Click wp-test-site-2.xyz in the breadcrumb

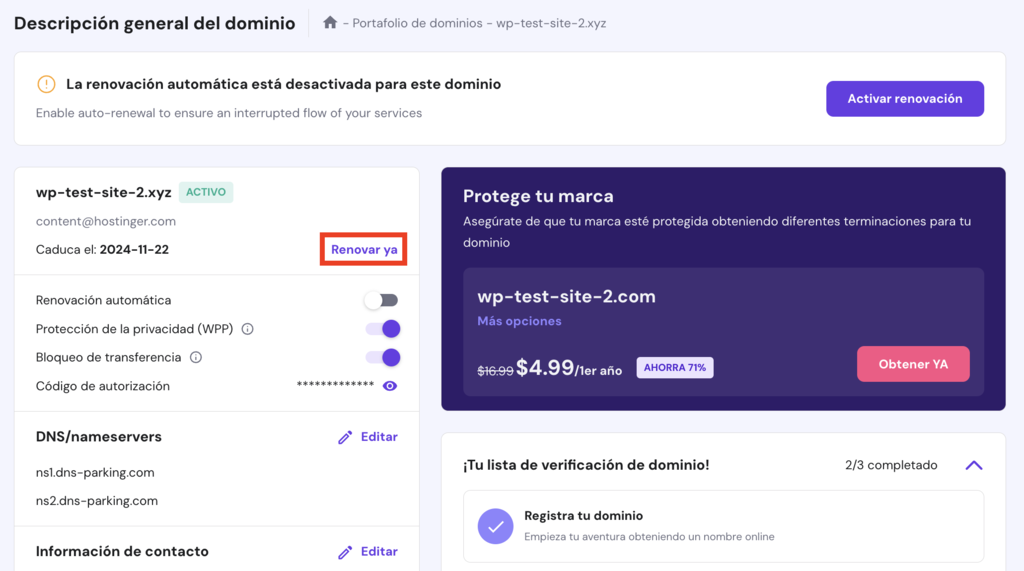pyautogui.click(x=551, y=24)
